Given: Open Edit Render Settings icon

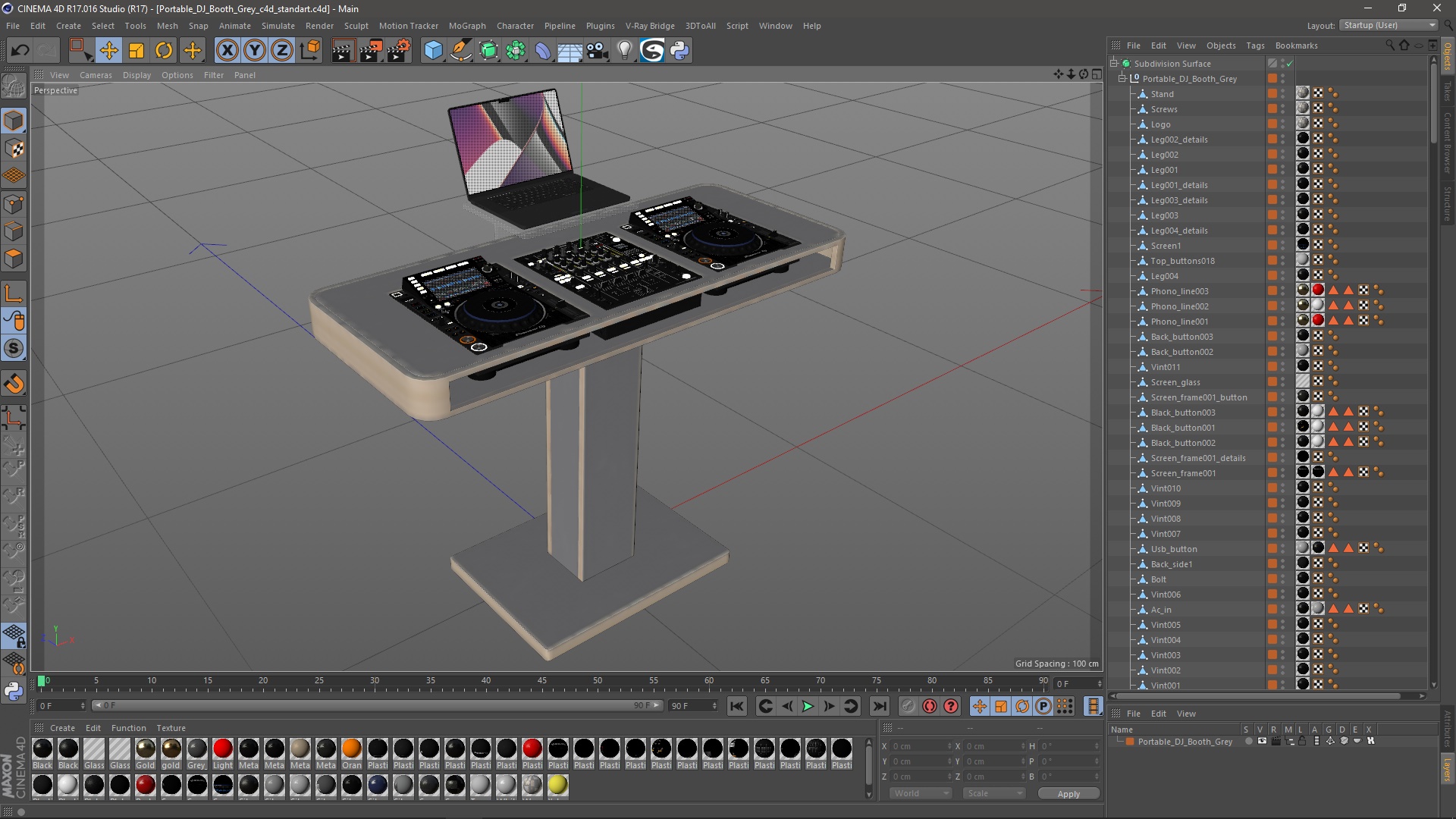Looking at the screenshot, I should (399, 51).
